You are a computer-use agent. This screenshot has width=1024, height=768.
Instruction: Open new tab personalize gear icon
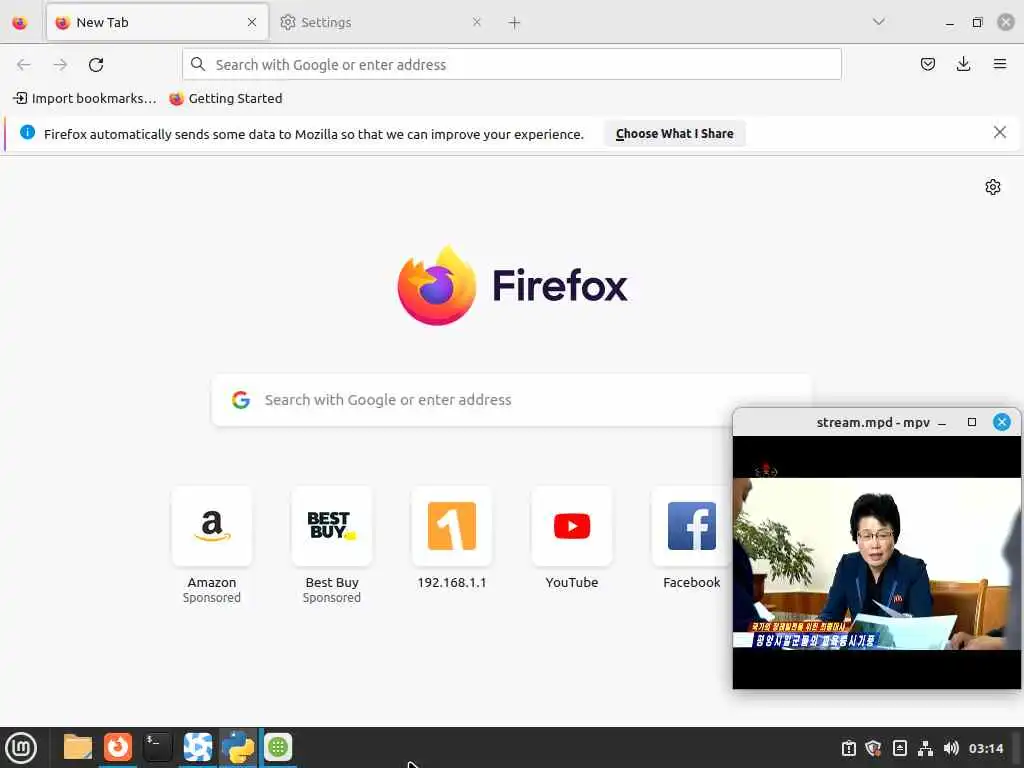[993, 187]
